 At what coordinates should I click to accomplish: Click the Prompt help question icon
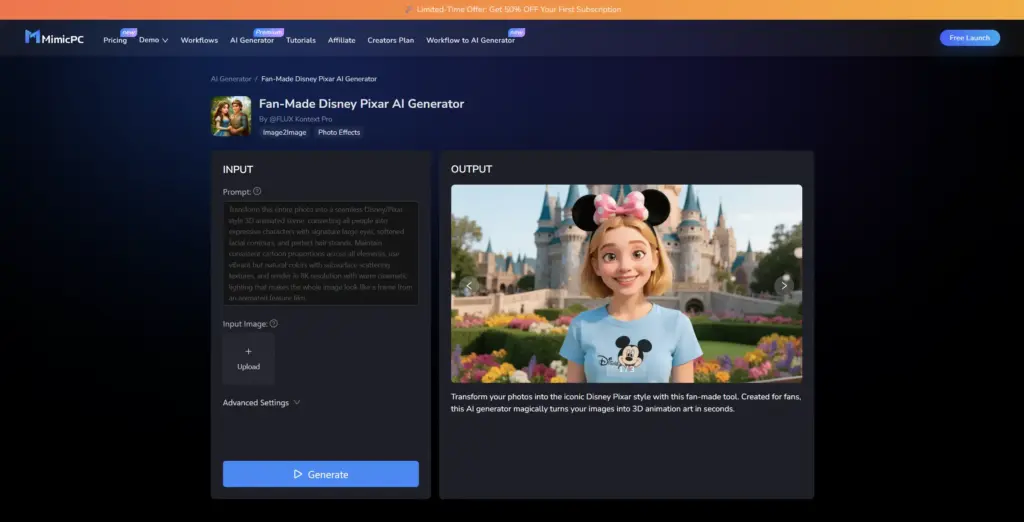(257, 191)
